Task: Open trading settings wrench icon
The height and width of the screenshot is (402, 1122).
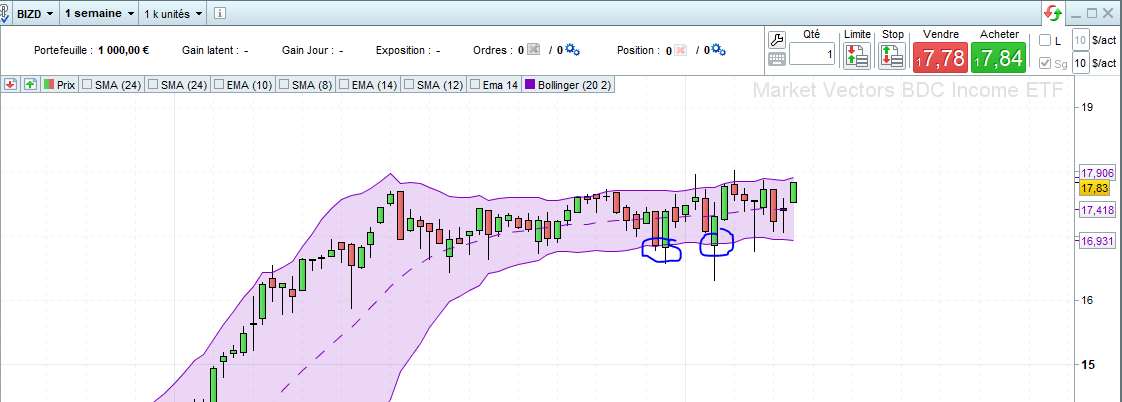Action: pyautogui.click(x=777, y=39)
